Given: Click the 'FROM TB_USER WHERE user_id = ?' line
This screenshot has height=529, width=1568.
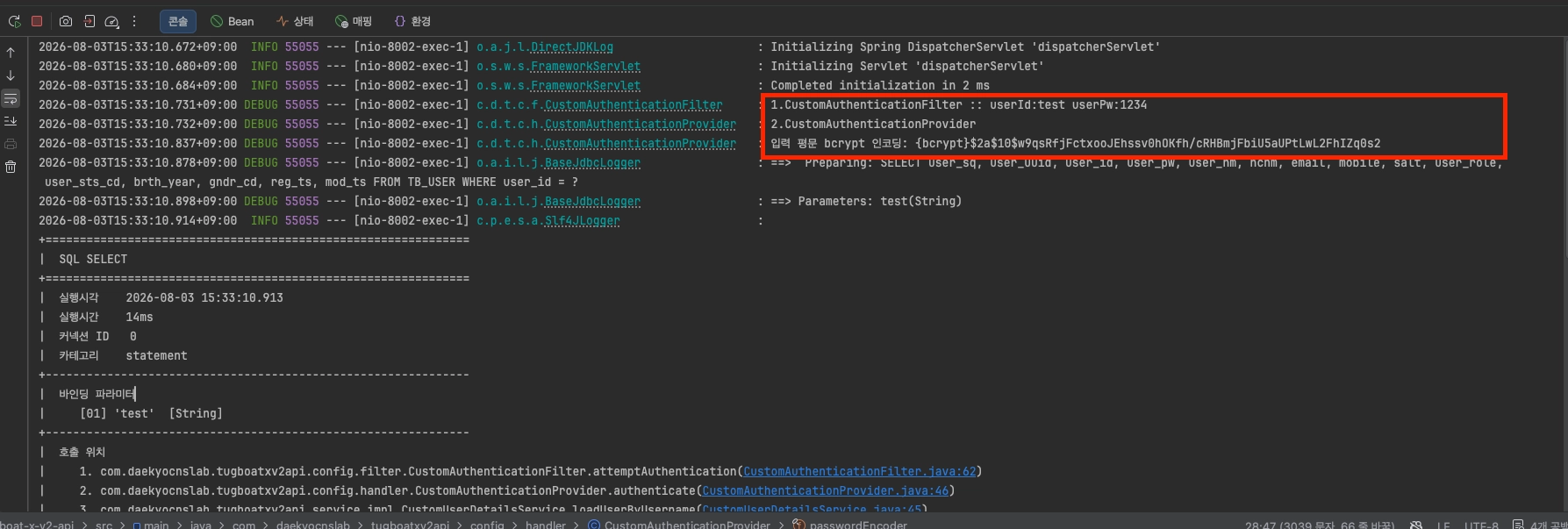Looking at the screenshot, I should (x=311, y=182).
